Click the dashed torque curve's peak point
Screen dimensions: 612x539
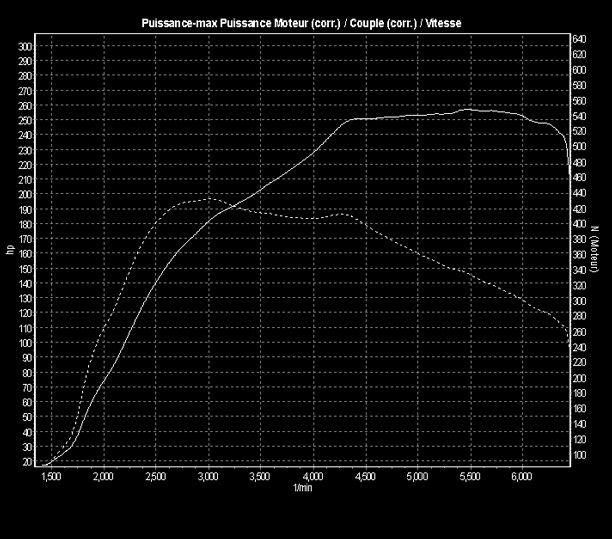pos(207,199)
